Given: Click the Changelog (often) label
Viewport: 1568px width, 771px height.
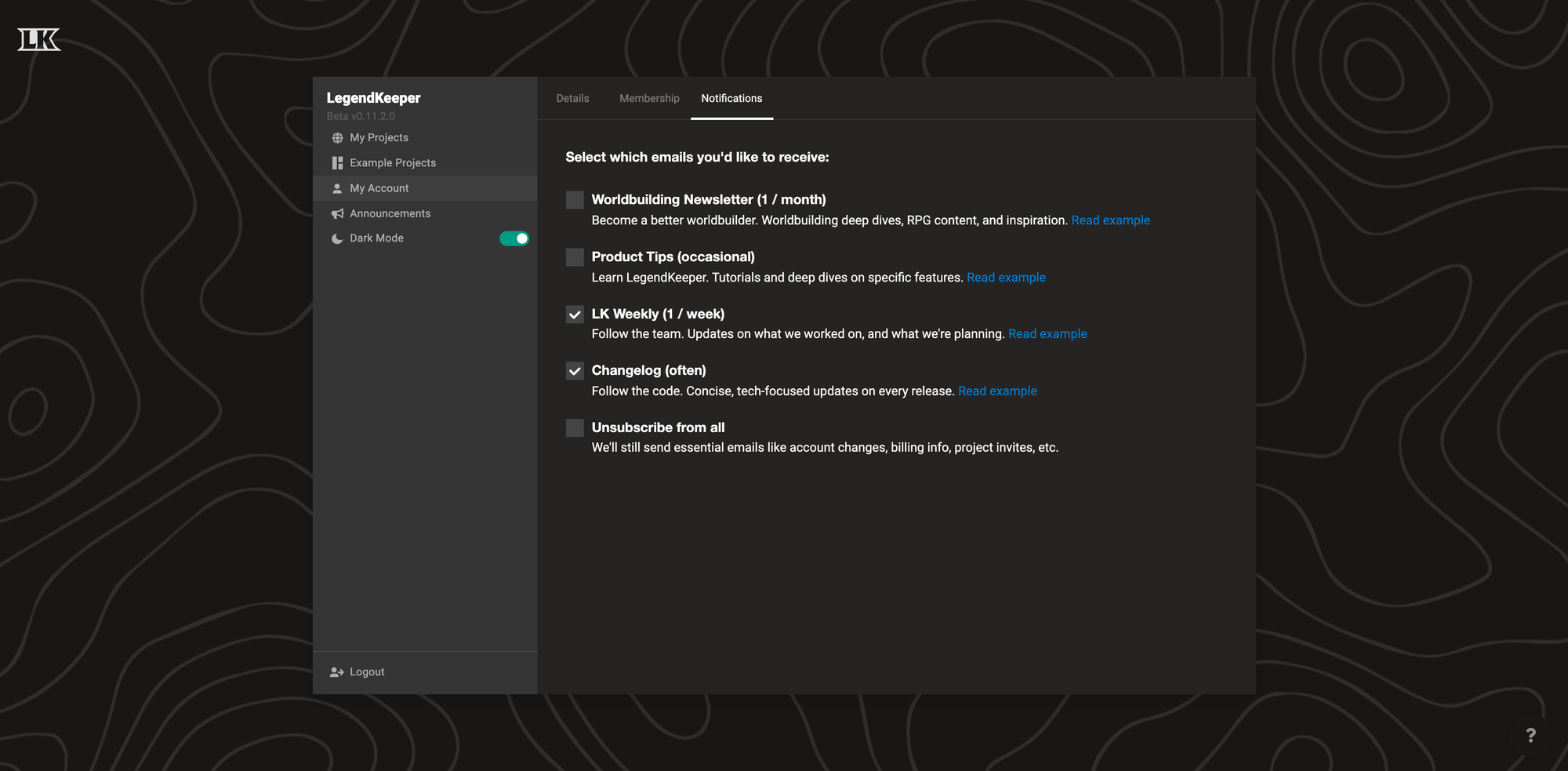Looking at the screenshot, I should (648, 371).
